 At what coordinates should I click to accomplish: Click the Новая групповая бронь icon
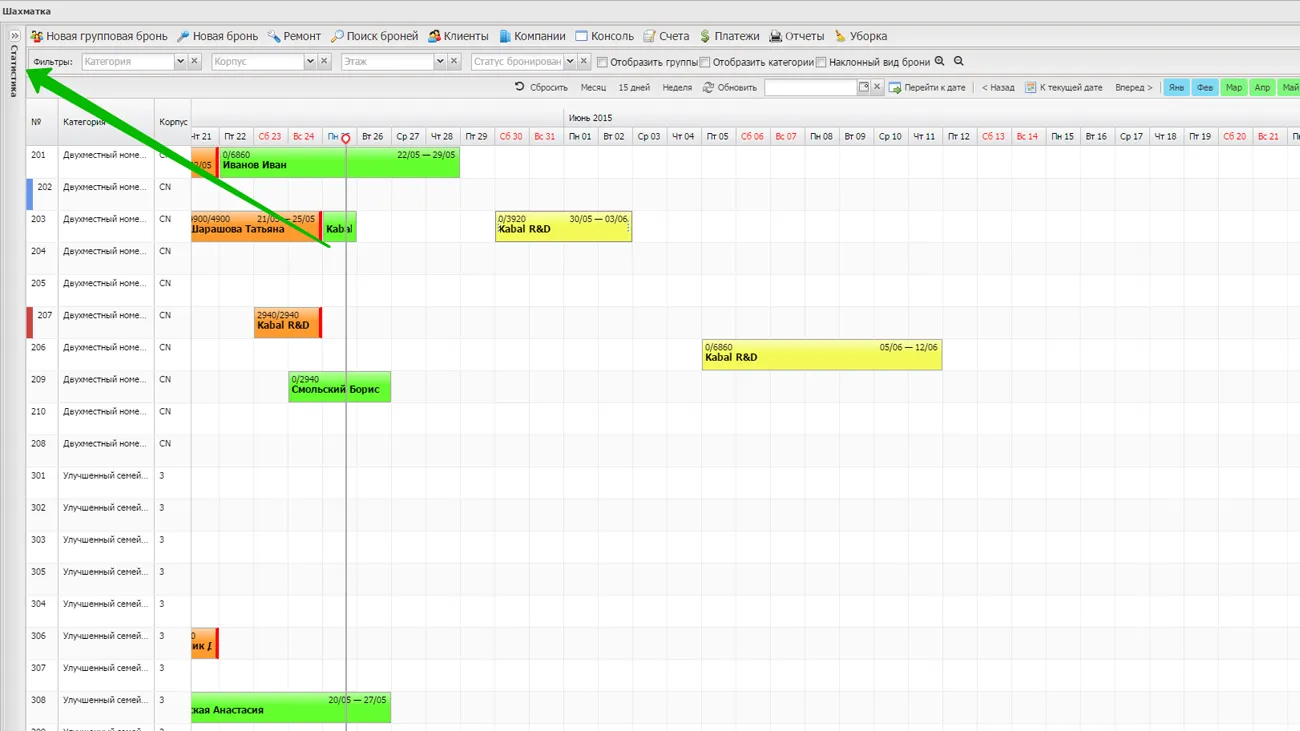(37, 36)
